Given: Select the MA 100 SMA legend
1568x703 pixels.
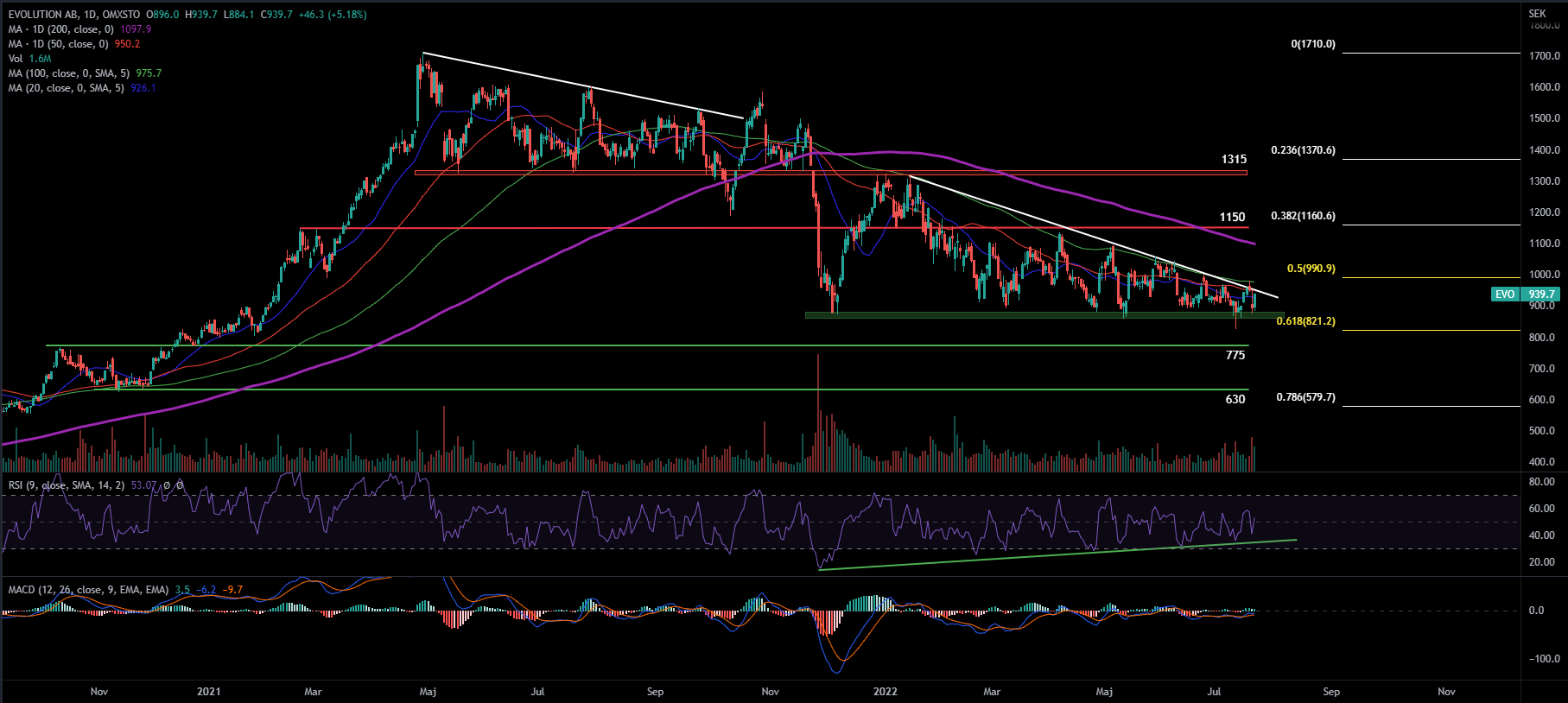Looking at the screenshot, I should point(69,73).
